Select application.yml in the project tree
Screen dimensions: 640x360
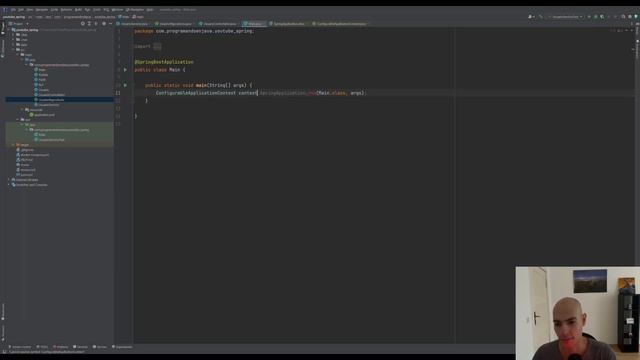tap(42, 115)
